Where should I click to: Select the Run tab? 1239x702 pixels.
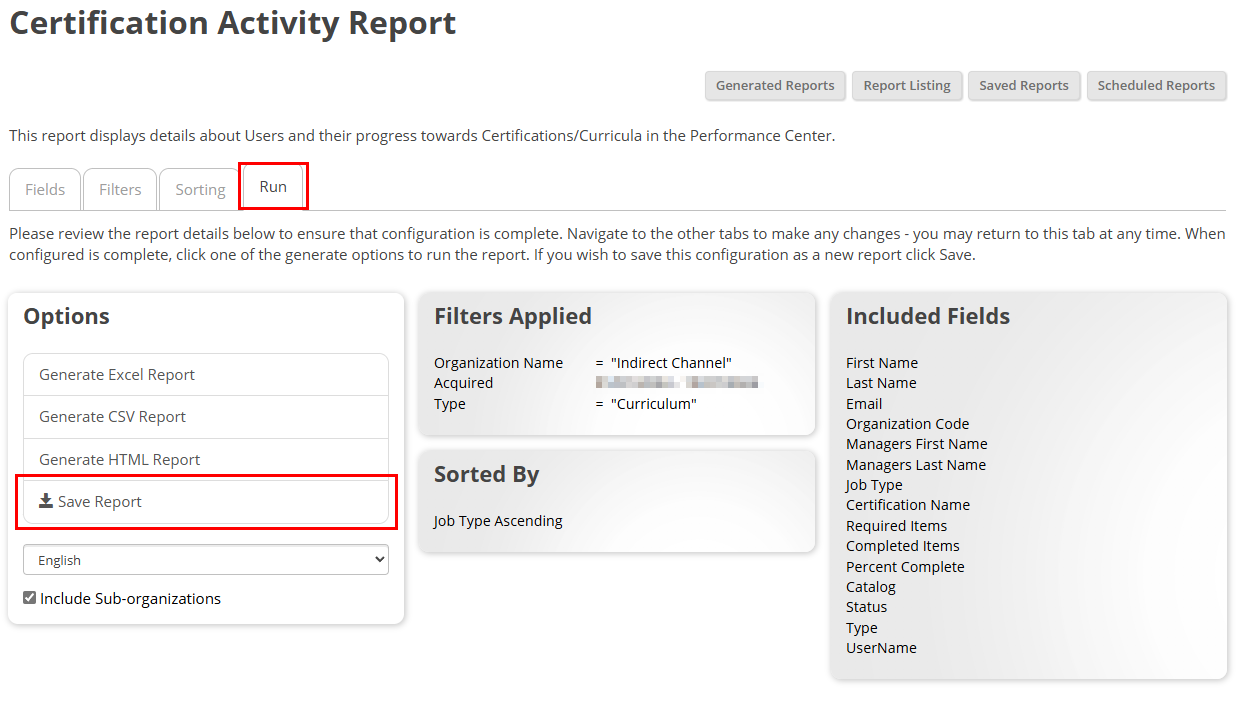(273, 185)
